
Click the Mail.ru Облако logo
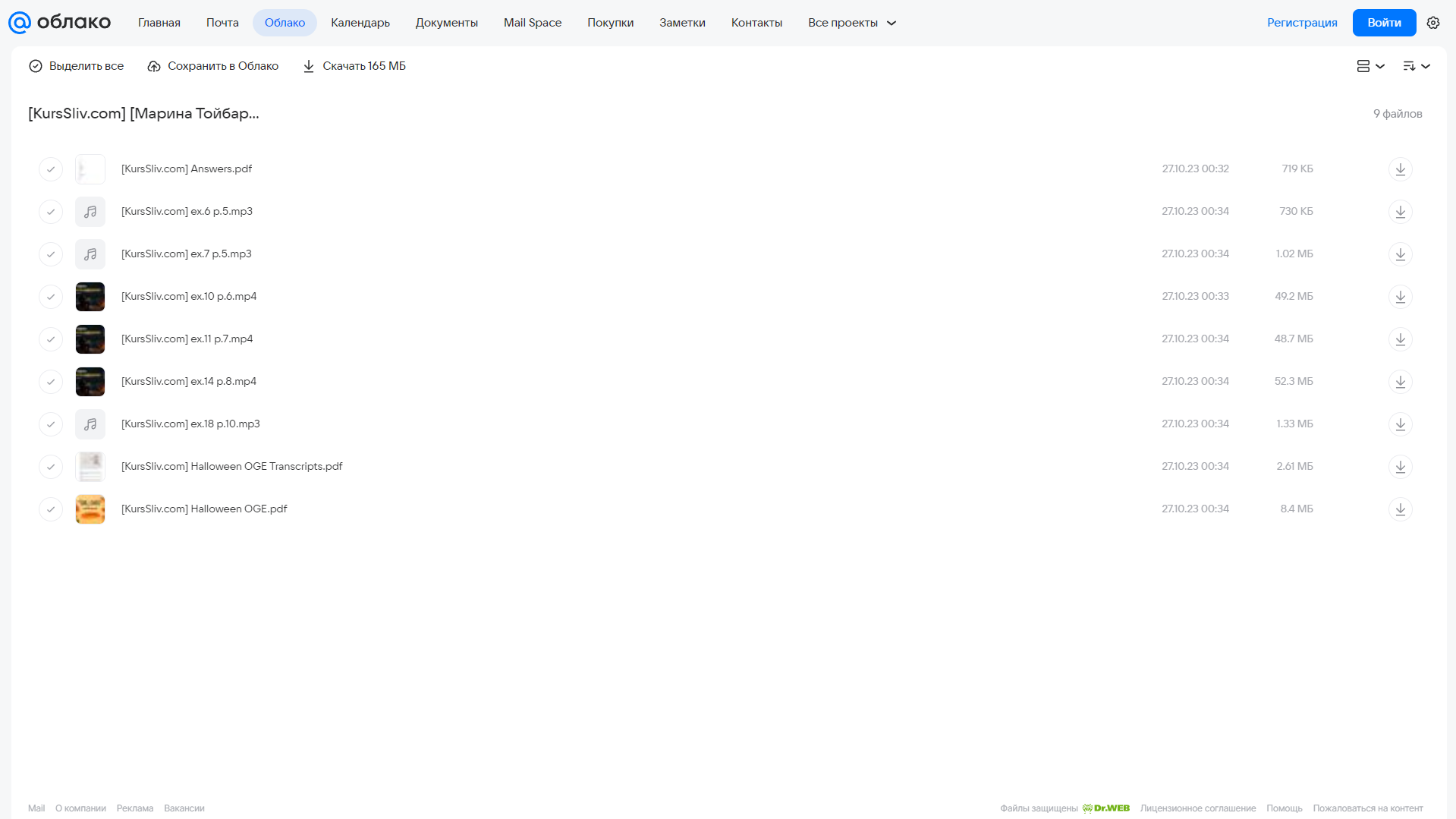coord(59,23)
